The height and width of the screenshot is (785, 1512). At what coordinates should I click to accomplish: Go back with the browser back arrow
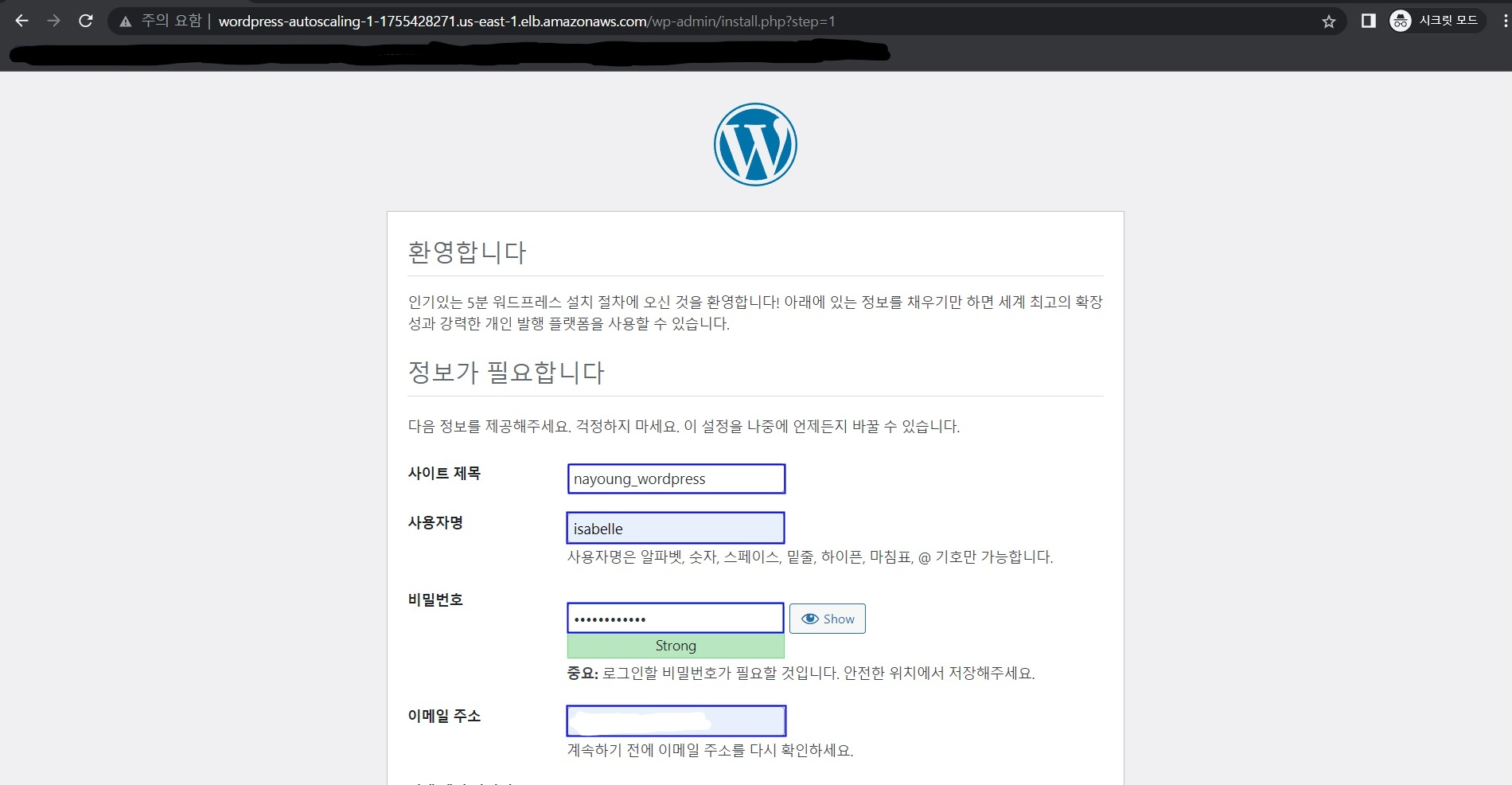point(21,21)
